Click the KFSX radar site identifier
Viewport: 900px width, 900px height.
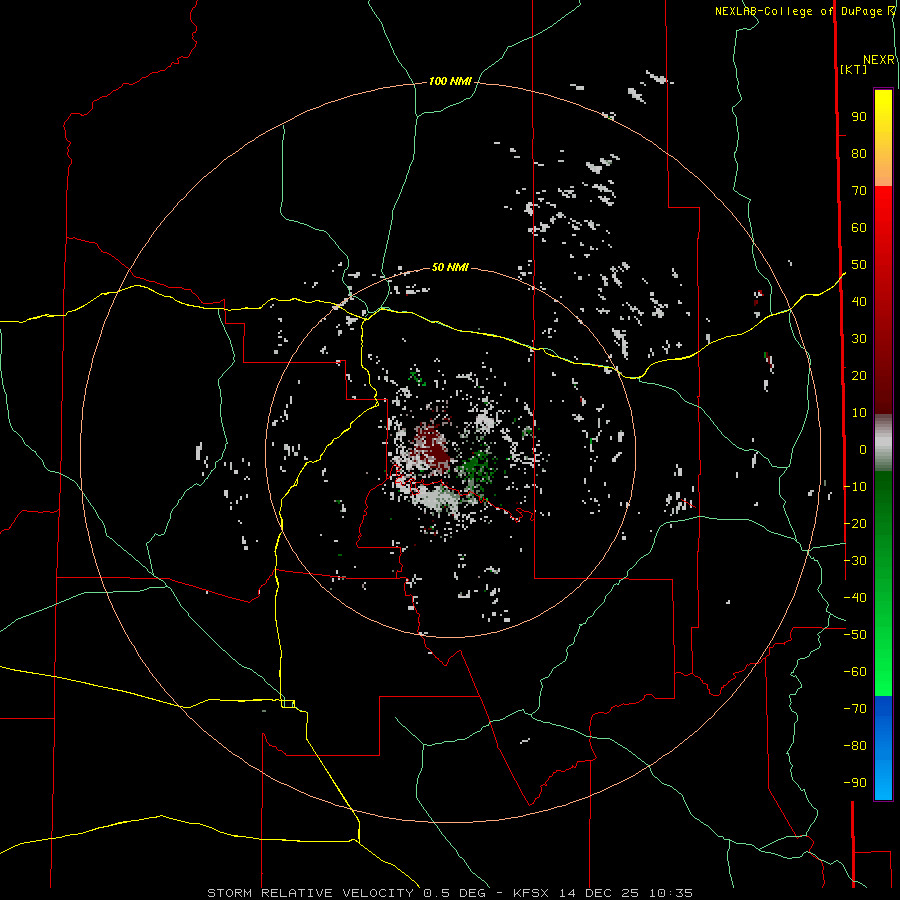click(531, 893)
